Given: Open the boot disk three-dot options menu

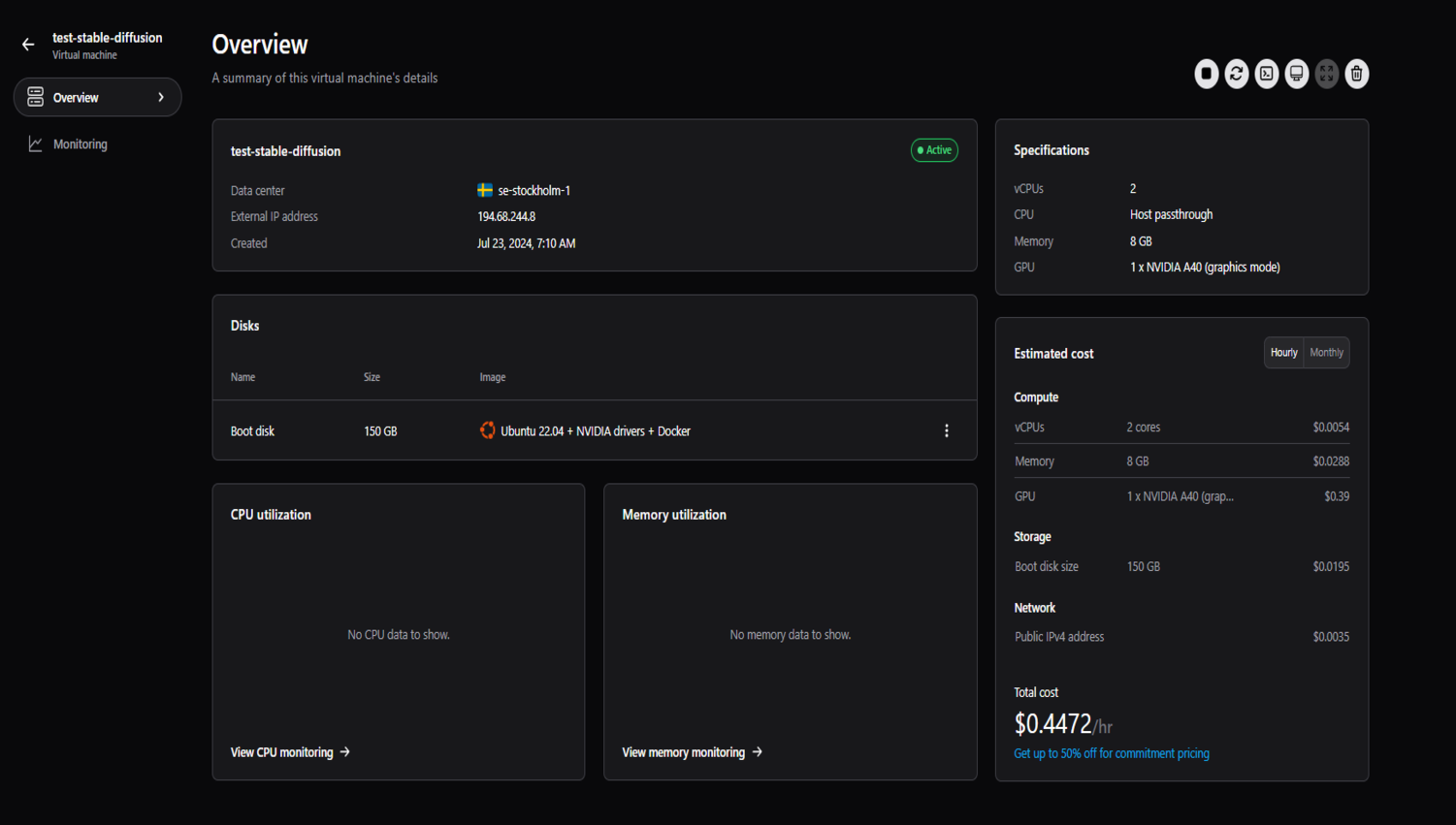Looking at the screenshot, I should coord(947,430).
